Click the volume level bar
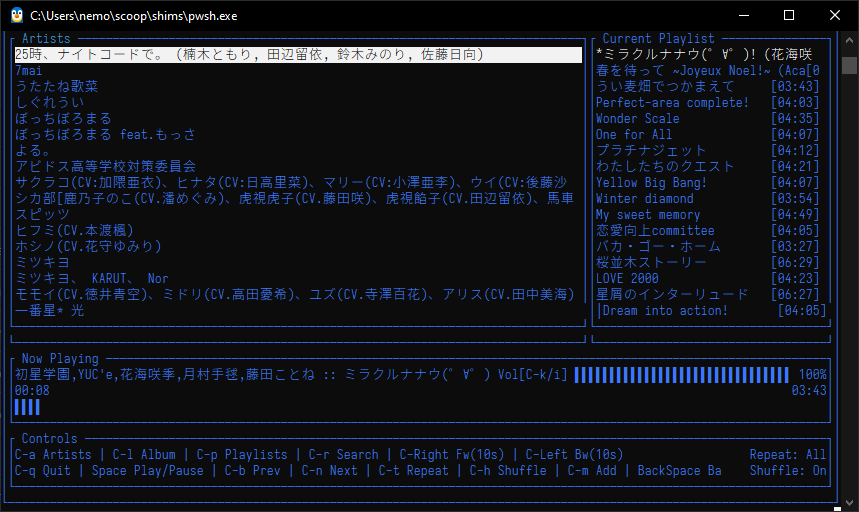This screenshot has width=859, height=512. (681, 375)
